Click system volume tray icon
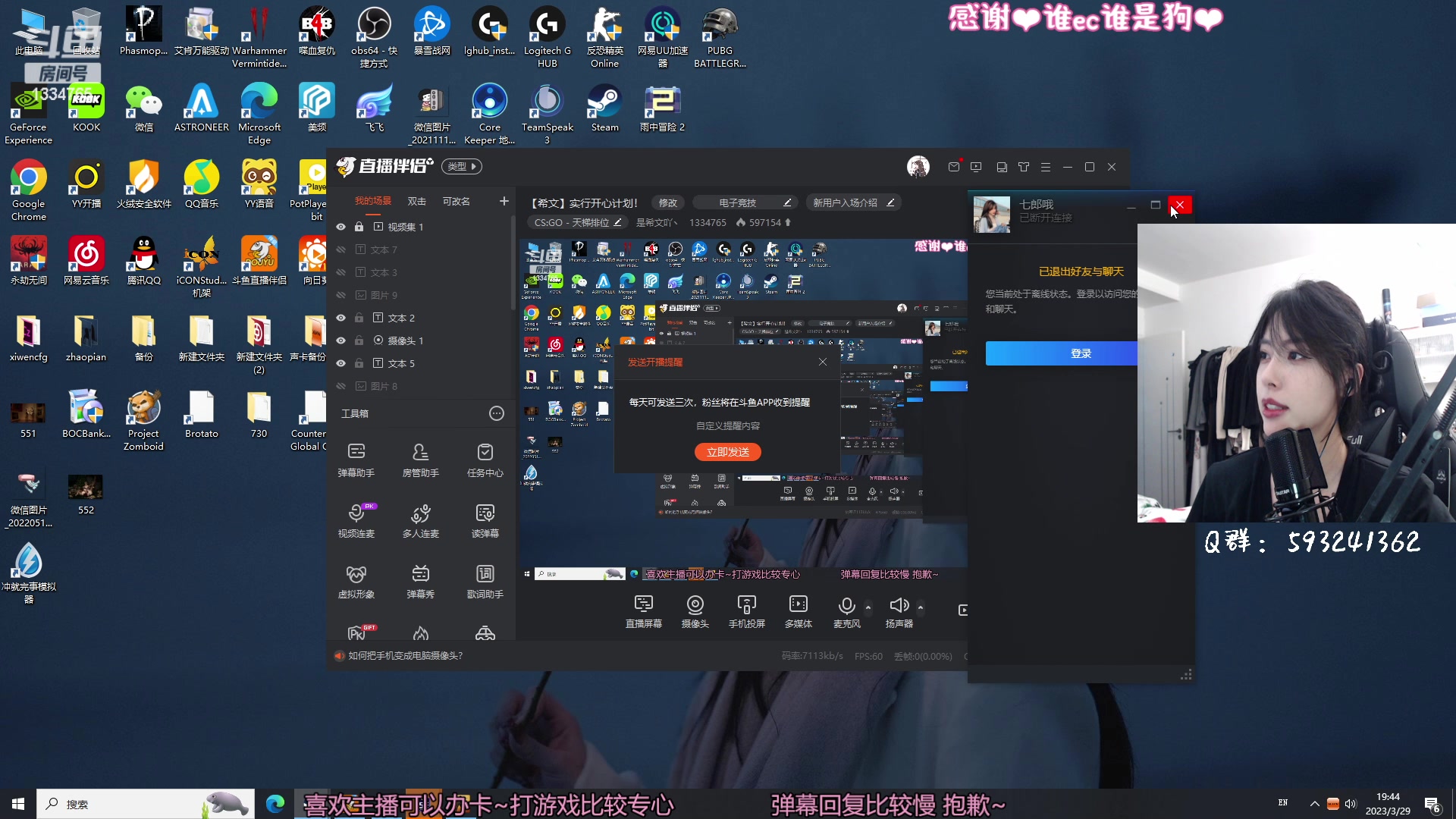 1351,804
